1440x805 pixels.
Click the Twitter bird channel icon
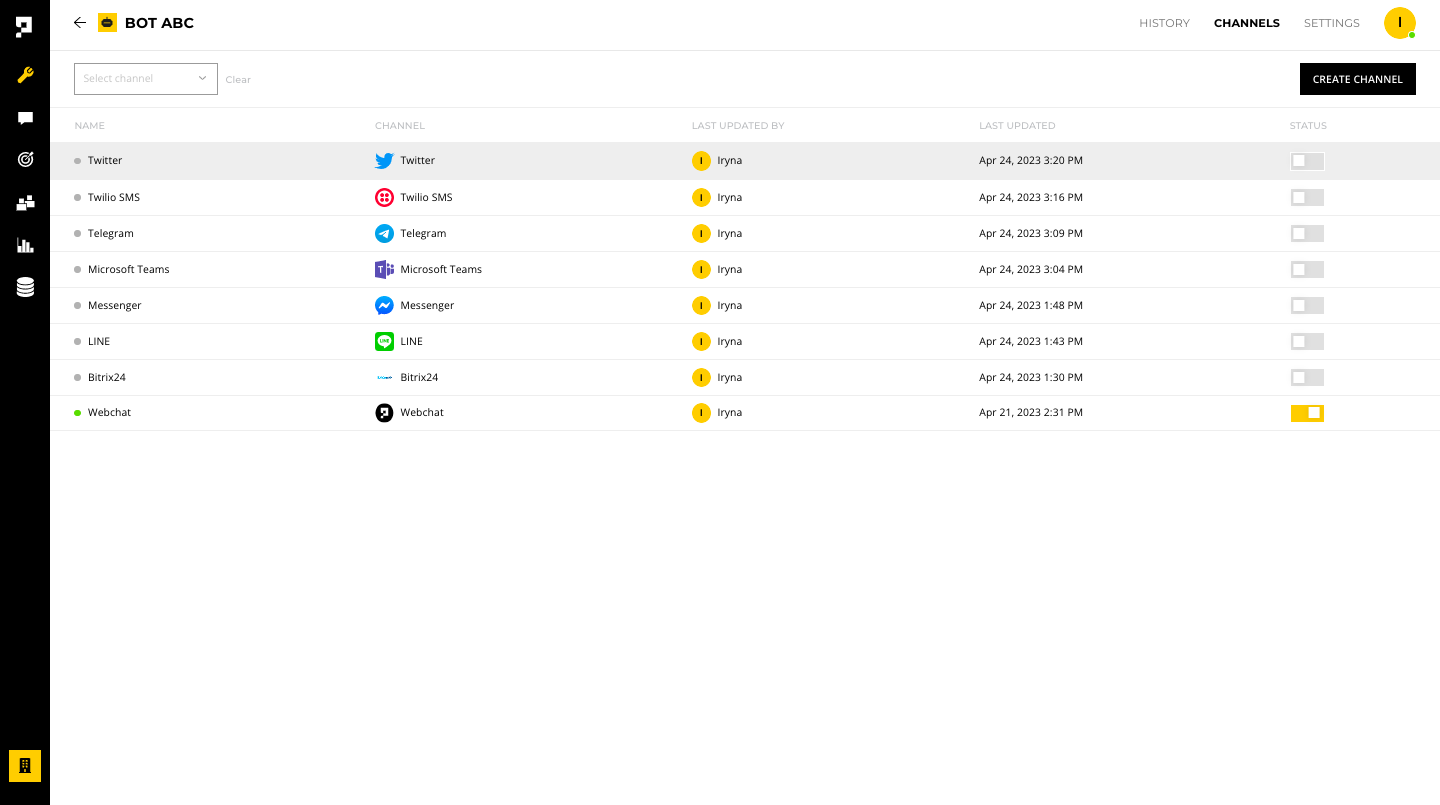(x=384, y=161)
